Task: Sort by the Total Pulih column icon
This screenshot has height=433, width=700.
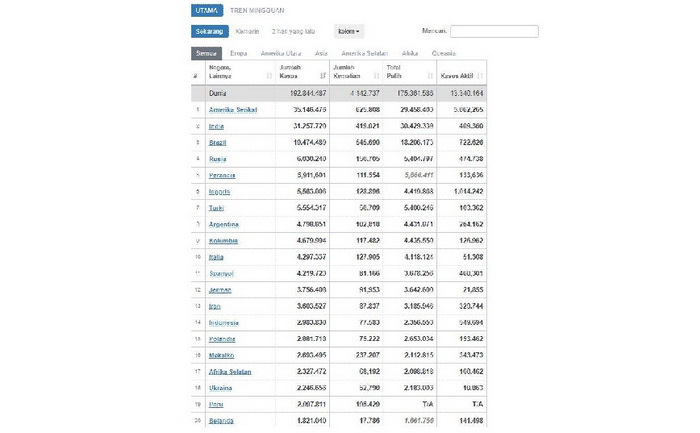Action: [430, 76]
